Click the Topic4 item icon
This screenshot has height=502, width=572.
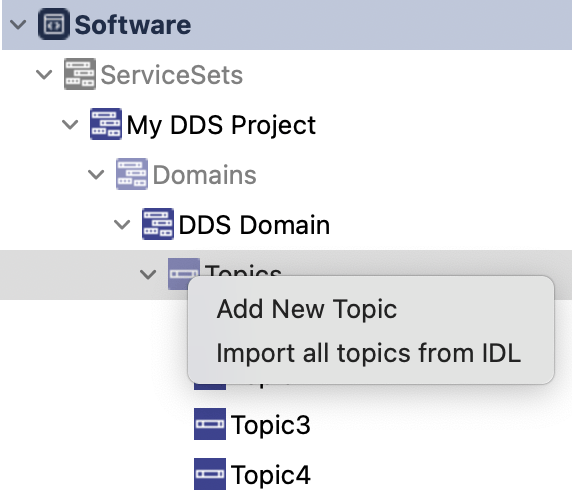tap(210, 474)
